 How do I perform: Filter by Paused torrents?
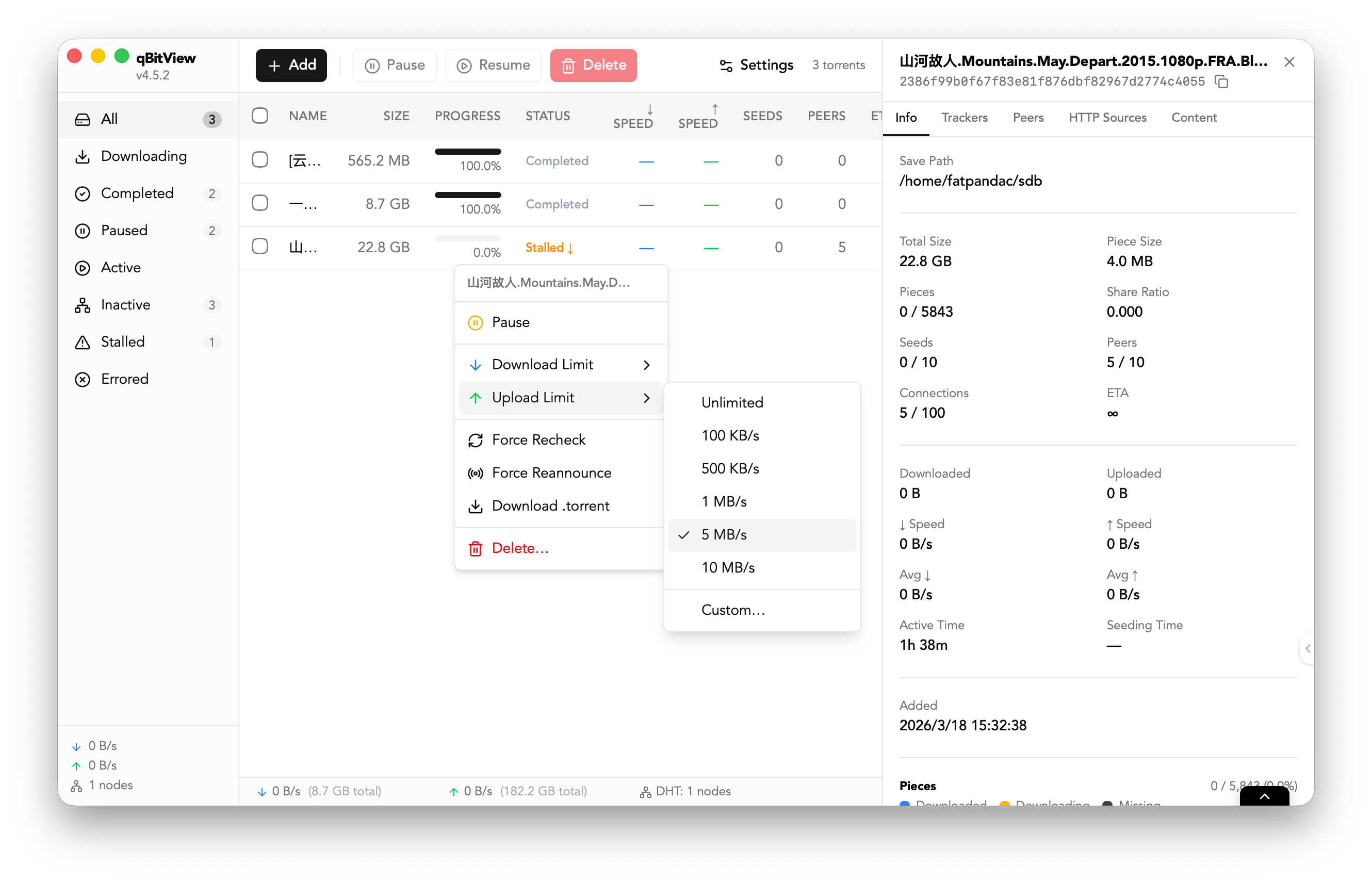point(148,230)
